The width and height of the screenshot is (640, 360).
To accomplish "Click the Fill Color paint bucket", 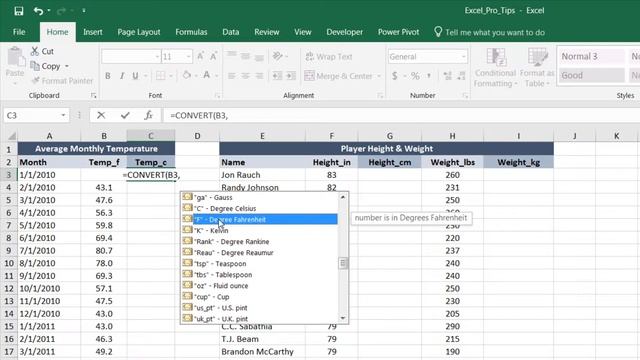I will tap(187, 76).
